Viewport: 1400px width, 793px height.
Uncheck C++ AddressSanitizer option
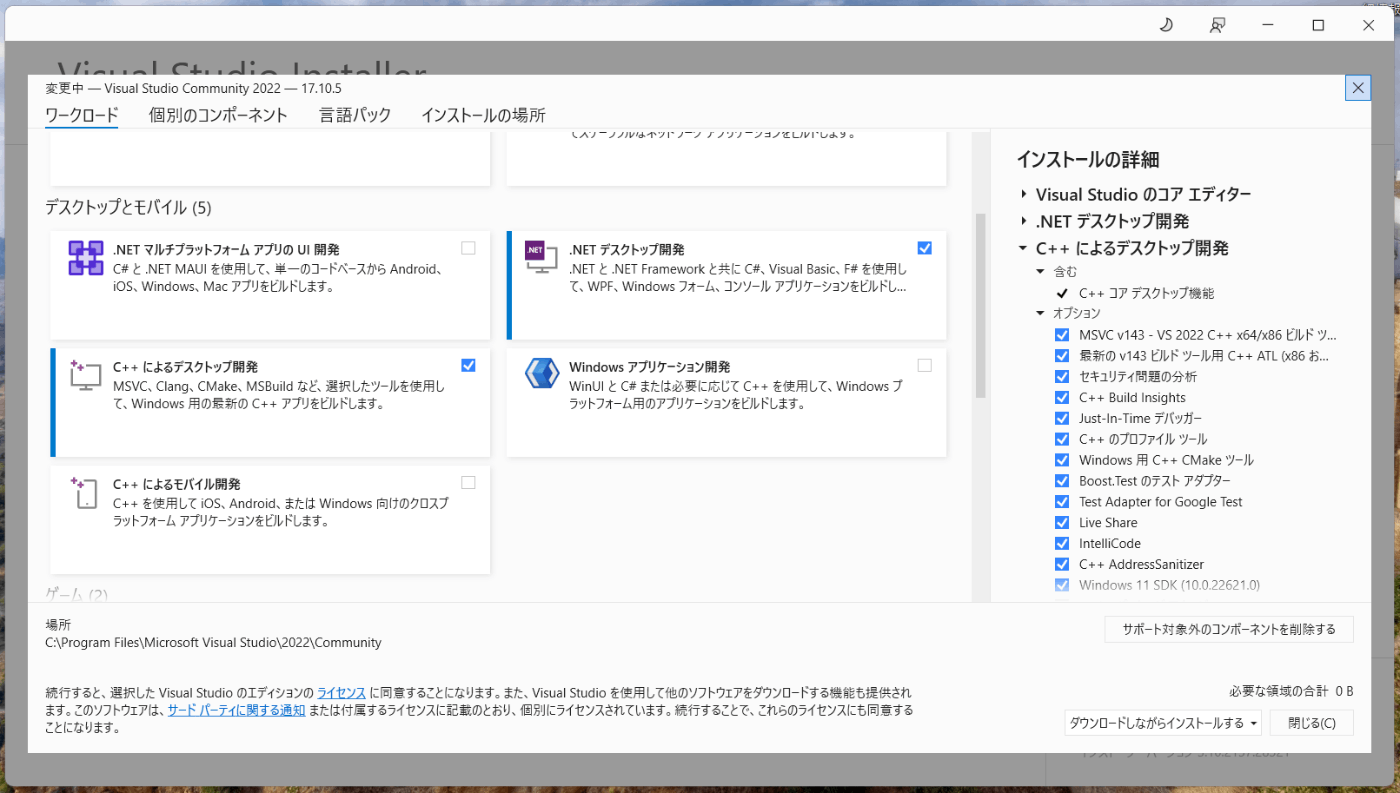click(1062, 565)
